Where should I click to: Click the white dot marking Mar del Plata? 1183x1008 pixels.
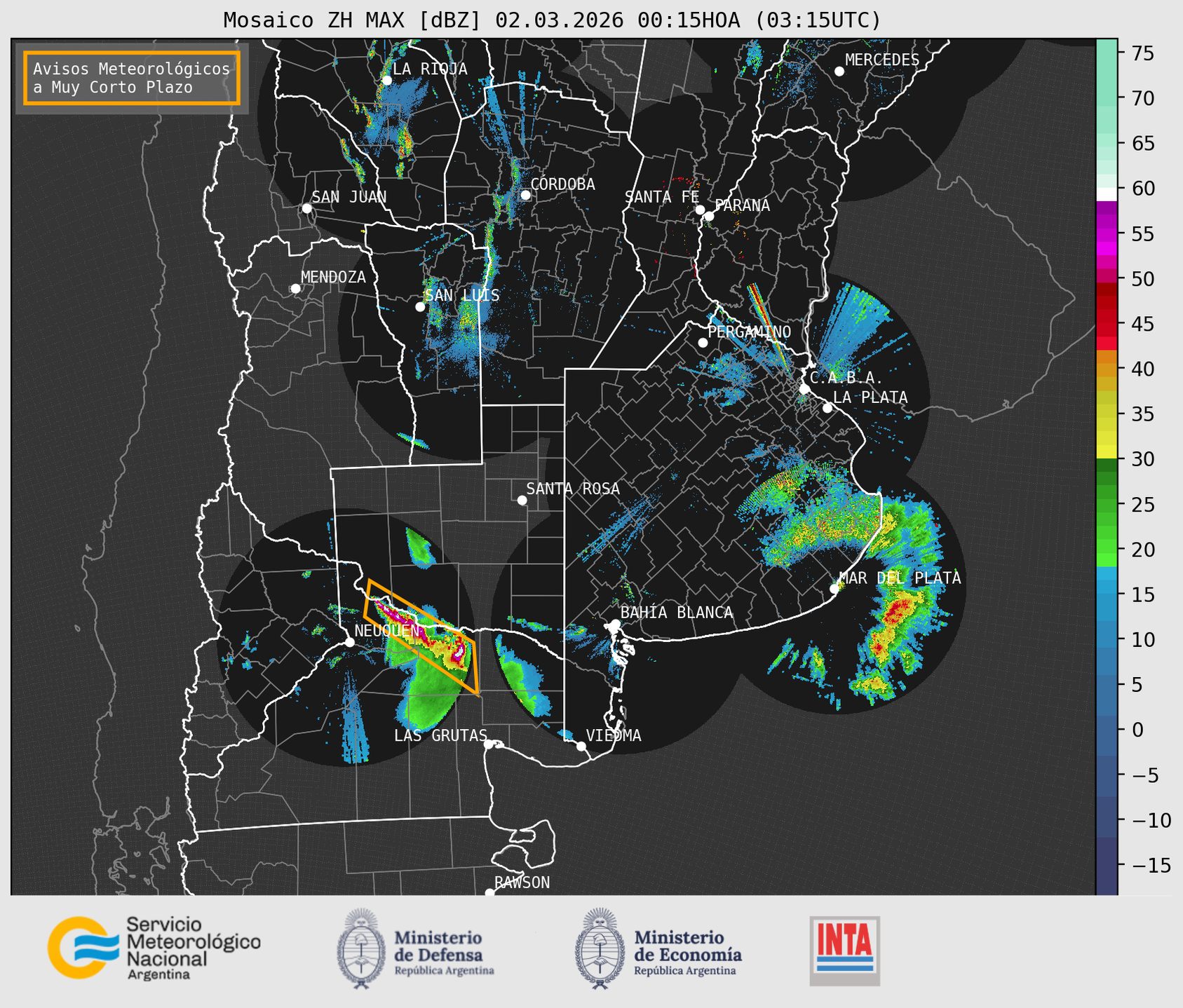(x=834, y=588)
